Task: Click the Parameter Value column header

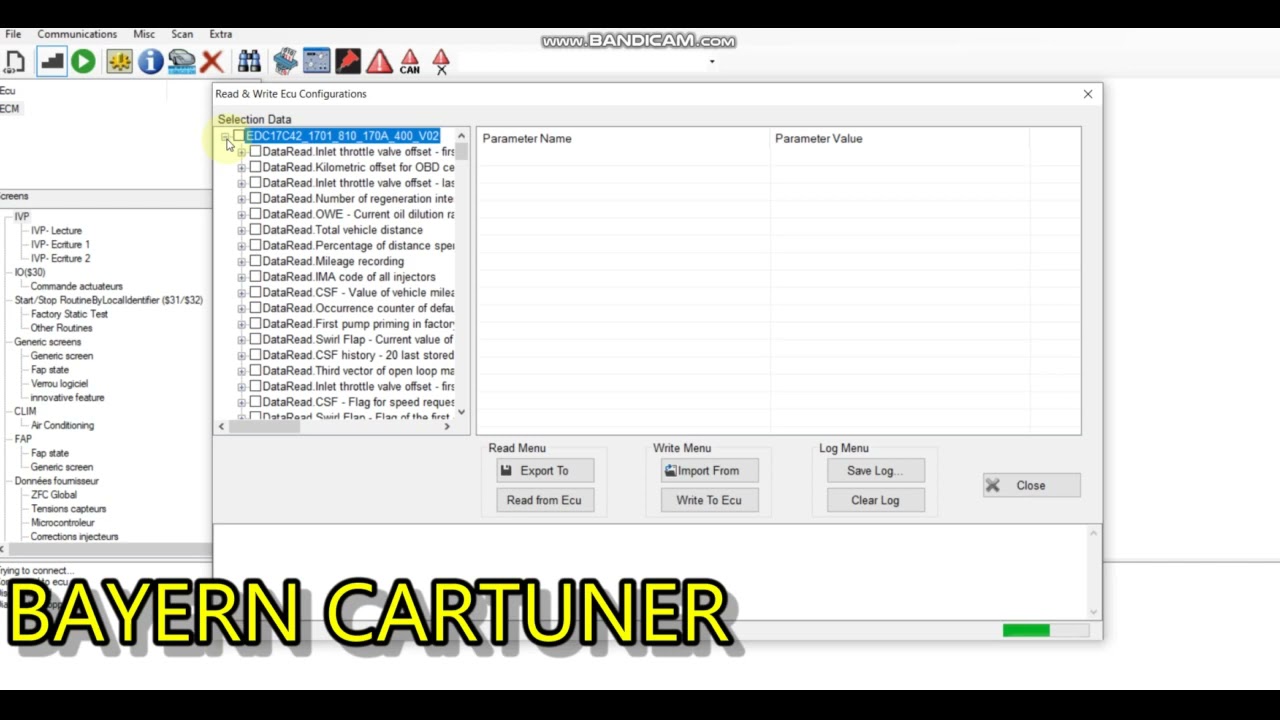Action: 900,139
